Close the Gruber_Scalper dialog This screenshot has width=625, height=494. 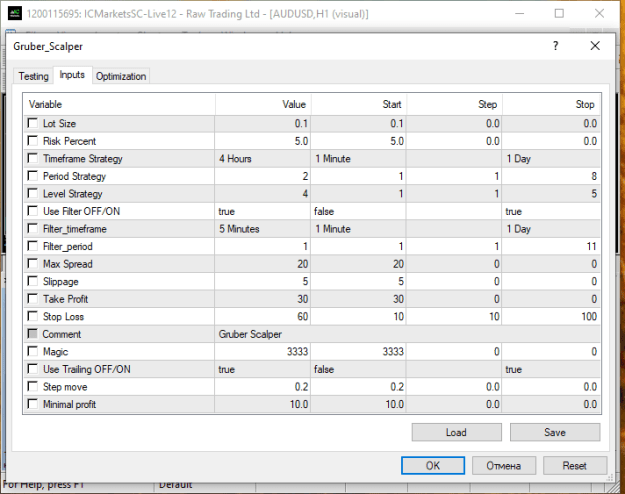595,46
